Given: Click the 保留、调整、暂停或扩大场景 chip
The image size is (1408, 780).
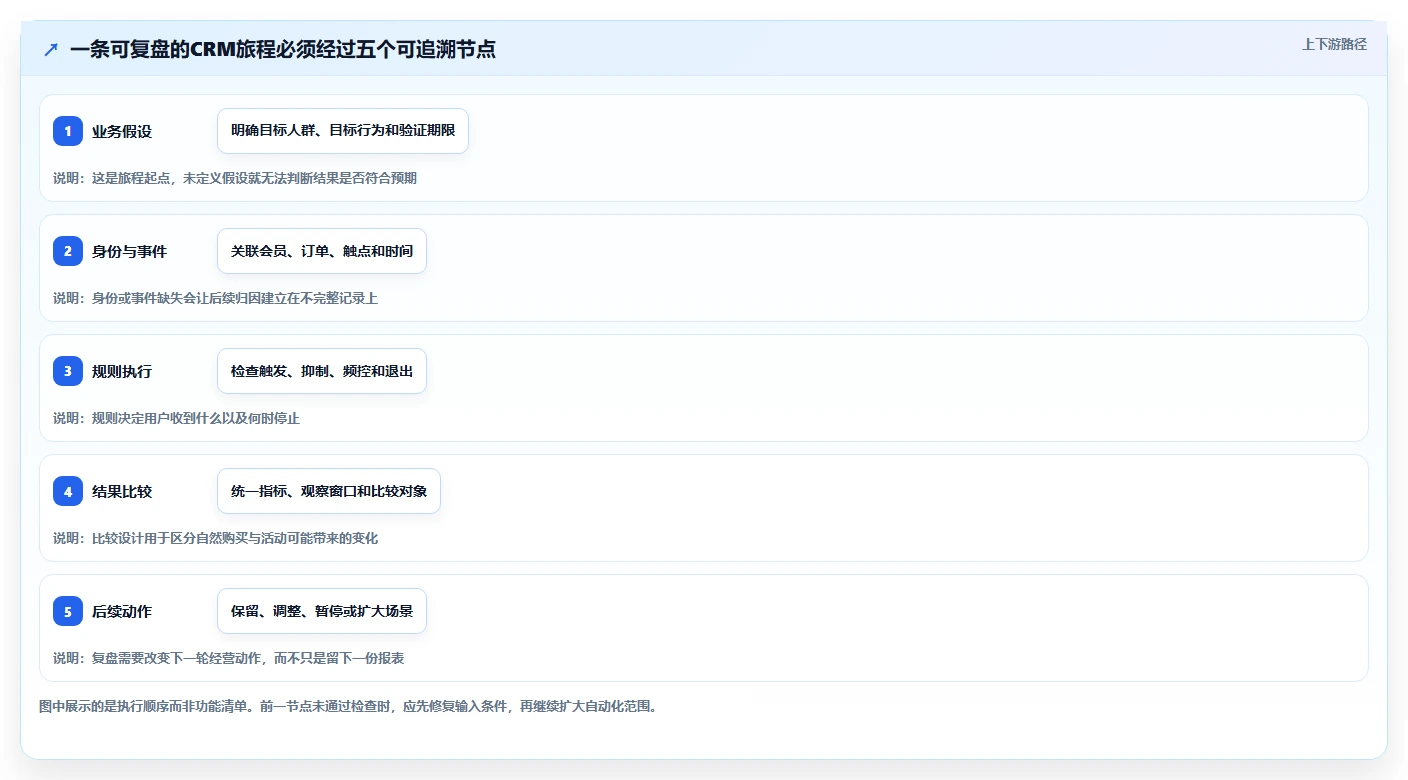Looking at the screenshot, I should [x=322, y=611].
